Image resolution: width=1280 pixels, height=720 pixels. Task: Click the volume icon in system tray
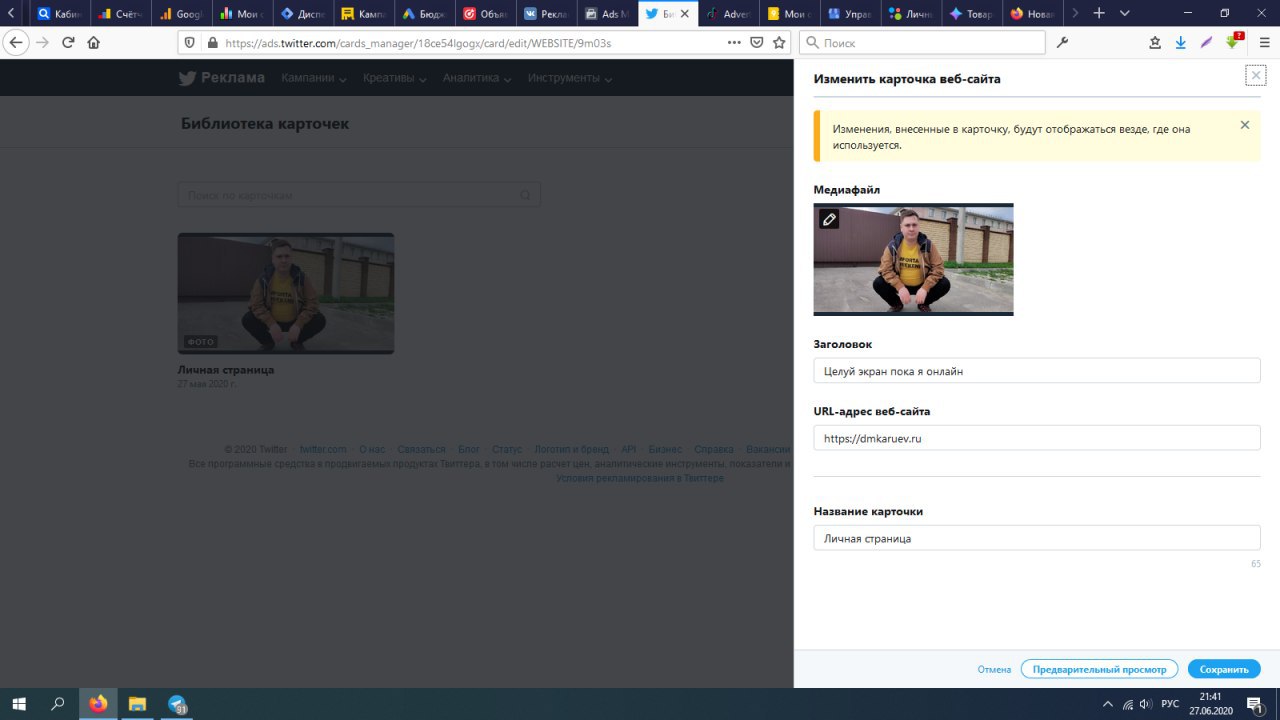[x=1146, y=704]
